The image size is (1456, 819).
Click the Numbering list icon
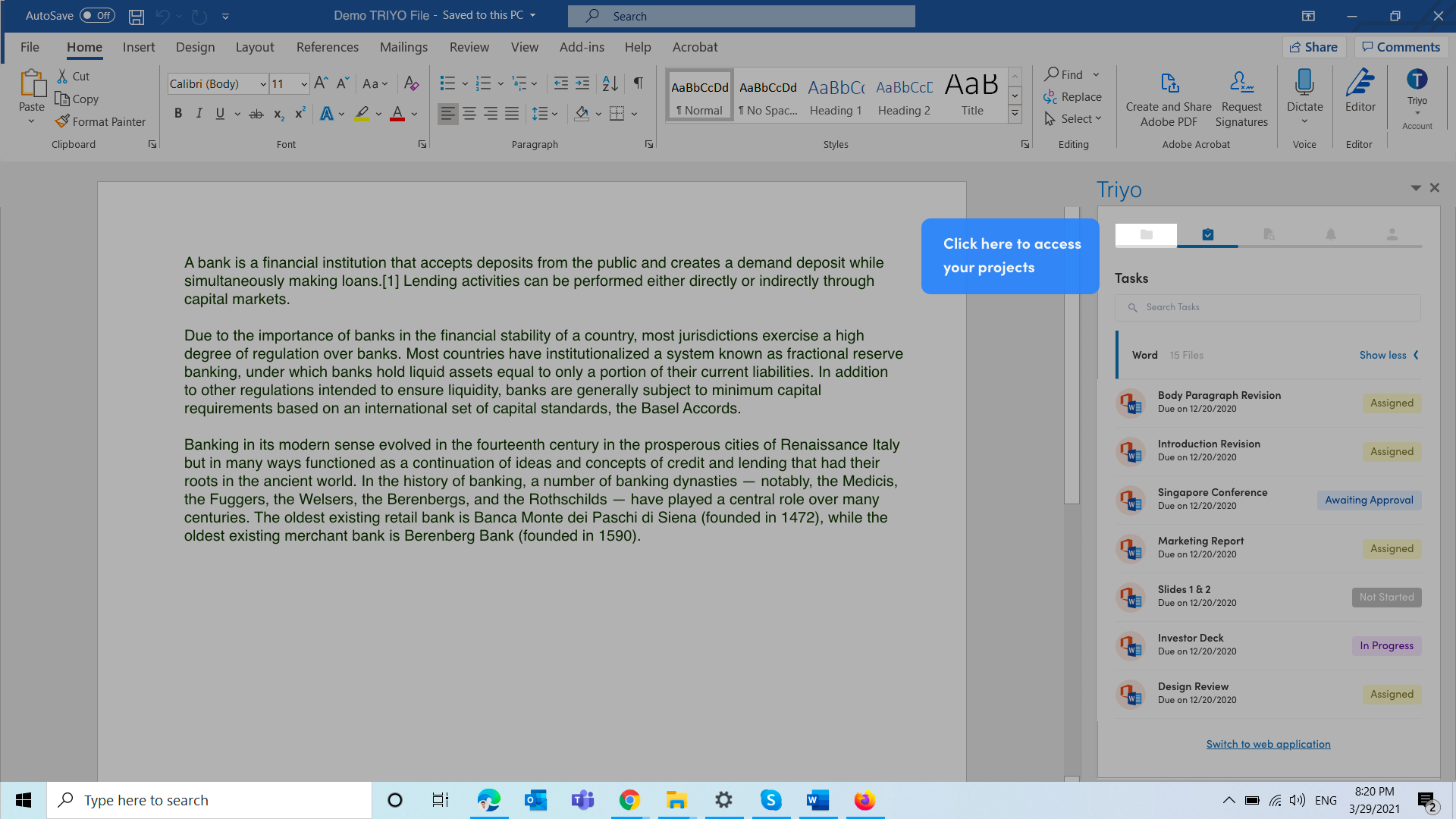click(483, 83)
